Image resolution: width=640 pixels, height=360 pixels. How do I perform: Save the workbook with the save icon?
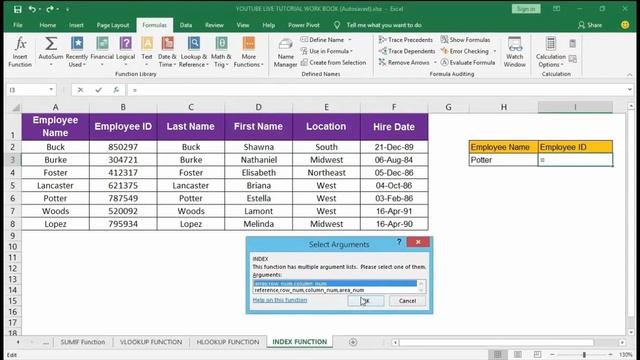(x=18, y=9)
